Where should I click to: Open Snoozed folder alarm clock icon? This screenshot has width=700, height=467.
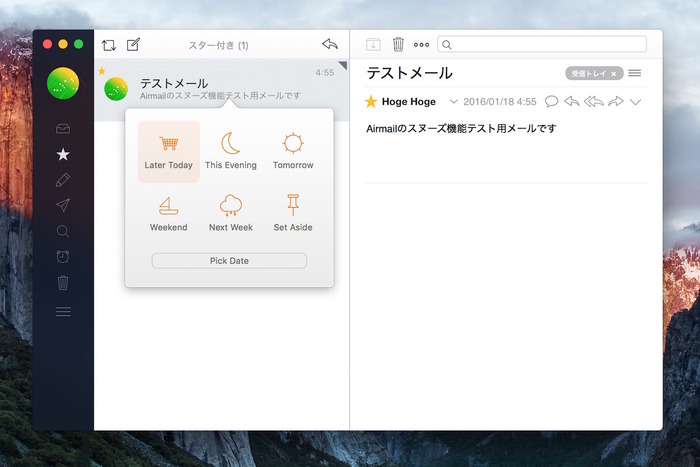click(63, 256)
